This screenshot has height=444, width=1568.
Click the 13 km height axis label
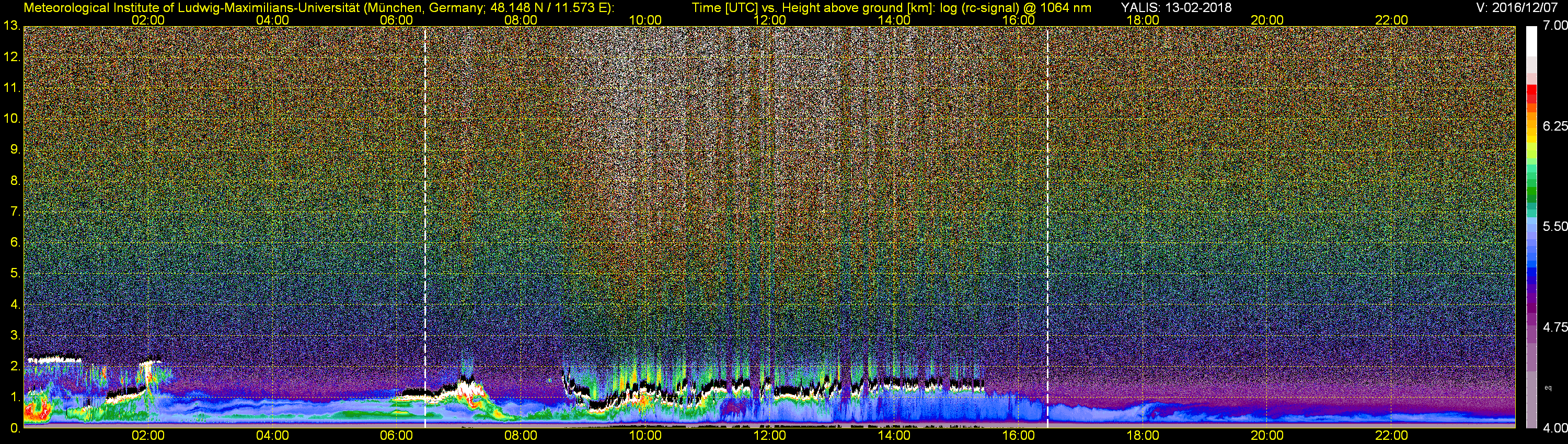(x=11, y=26)
